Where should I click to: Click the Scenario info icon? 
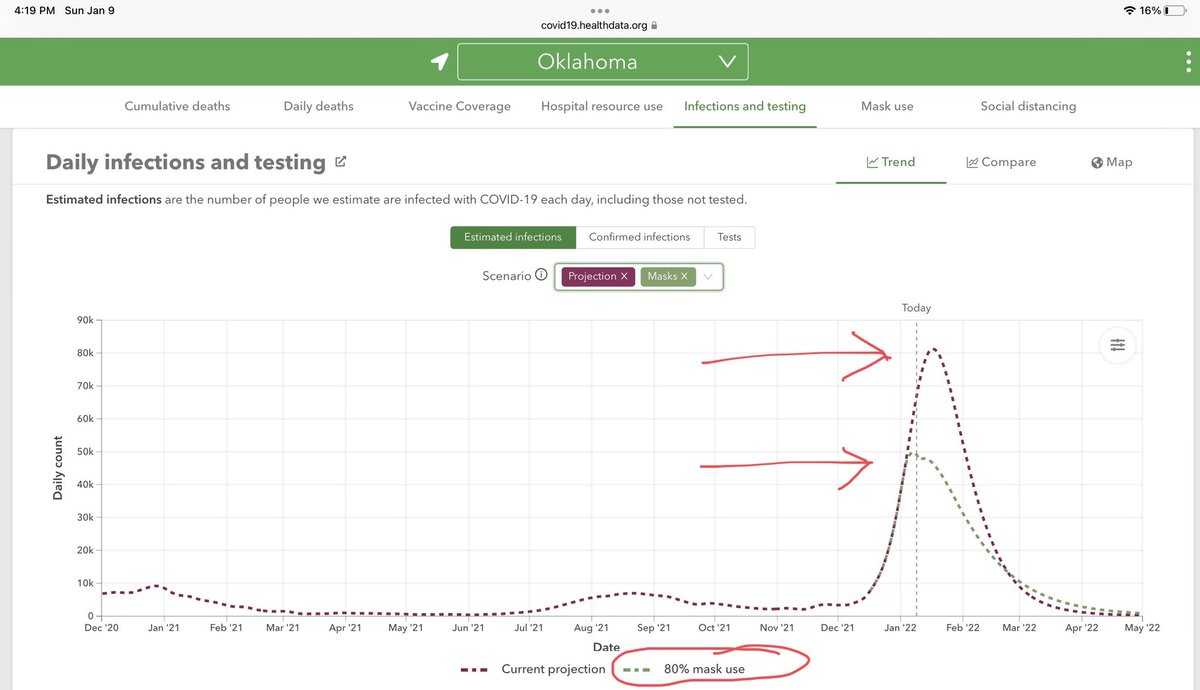point(541,275)
